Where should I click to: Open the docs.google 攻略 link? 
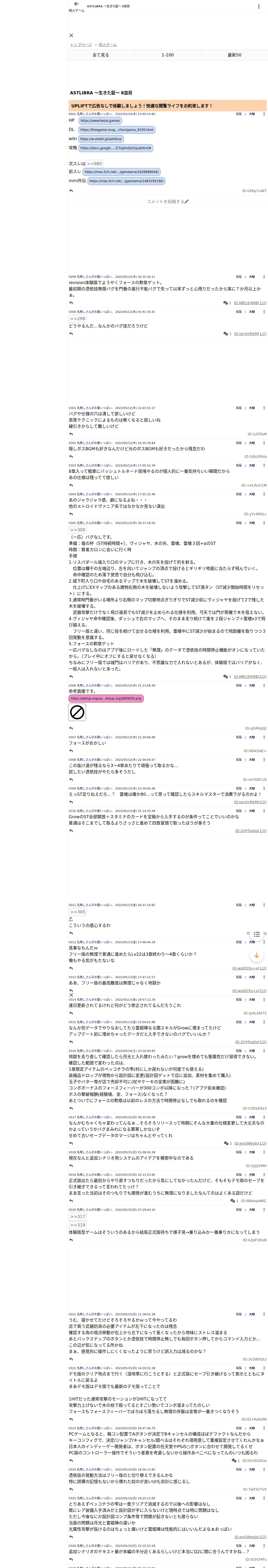pos(116,148)
